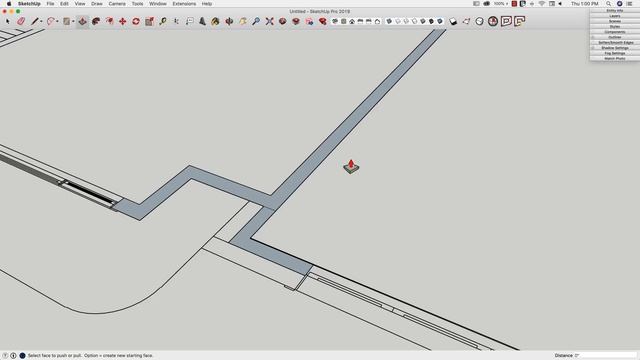Expand the Layers panel
The width and height of the screenshot is (640, 360).
615,16
